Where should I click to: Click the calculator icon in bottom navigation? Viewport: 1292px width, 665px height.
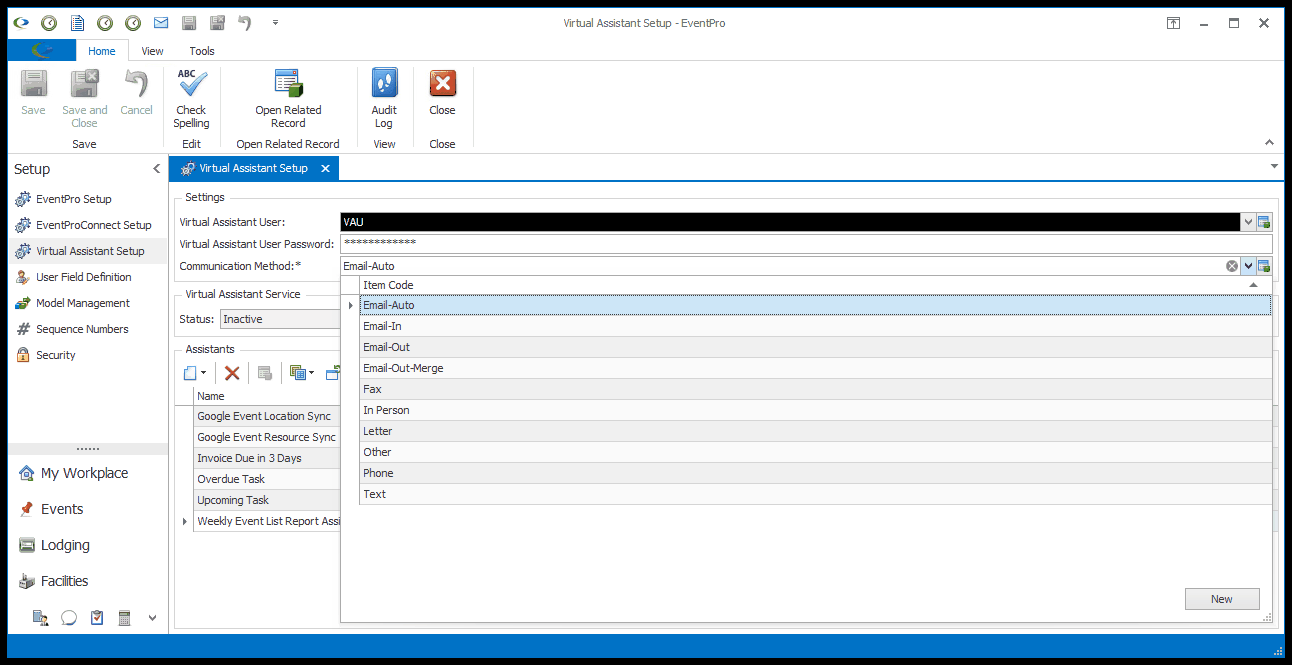125,617
